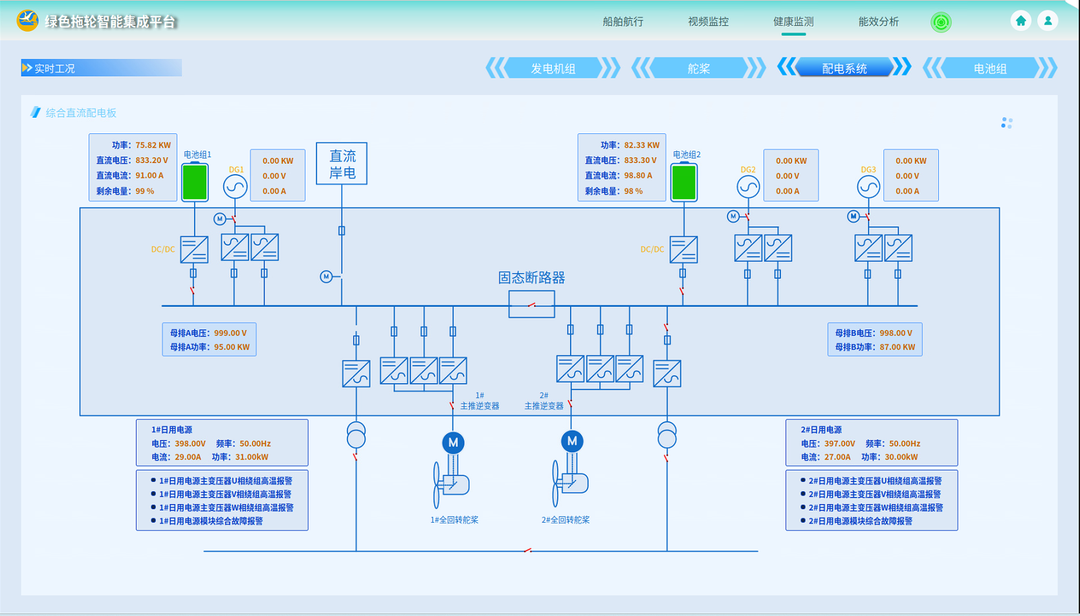This screenshot has width=1080, height=616.
Task: Switch to 能效分析 menu
Action: pyautogui.click(x=878, y=21)
